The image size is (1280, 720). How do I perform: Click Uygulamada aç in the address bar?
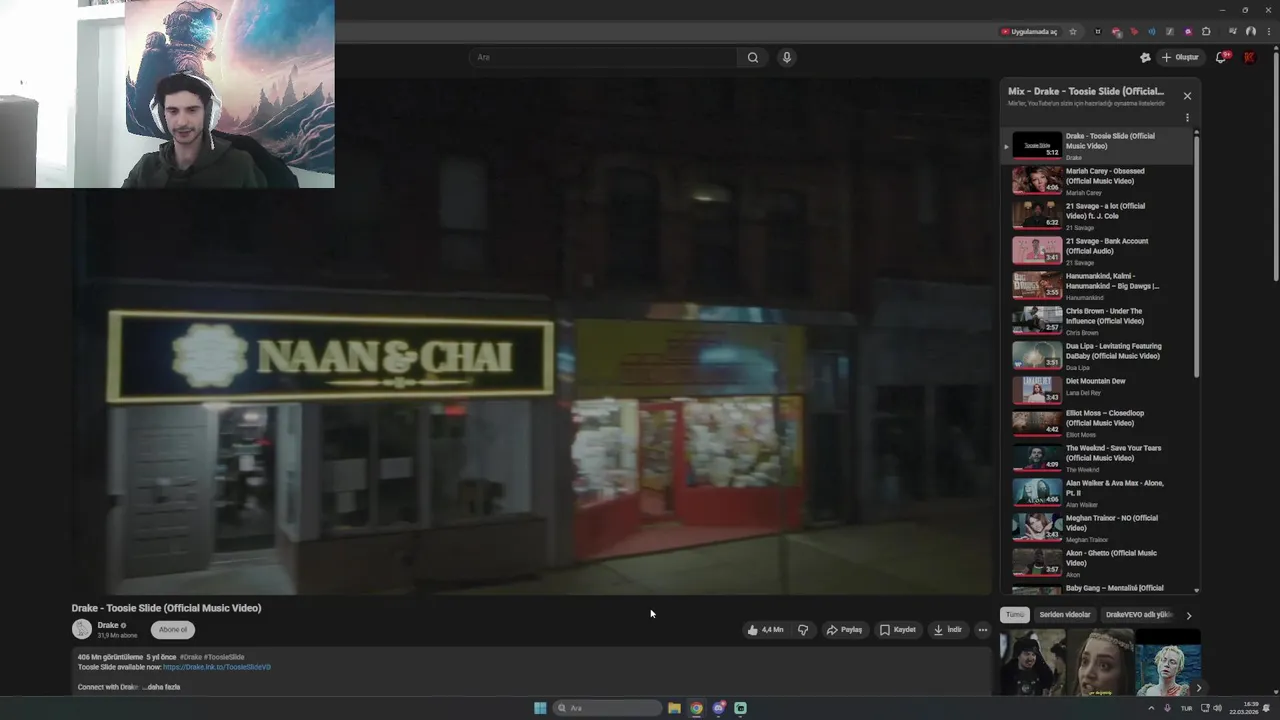coord(1029,32)
